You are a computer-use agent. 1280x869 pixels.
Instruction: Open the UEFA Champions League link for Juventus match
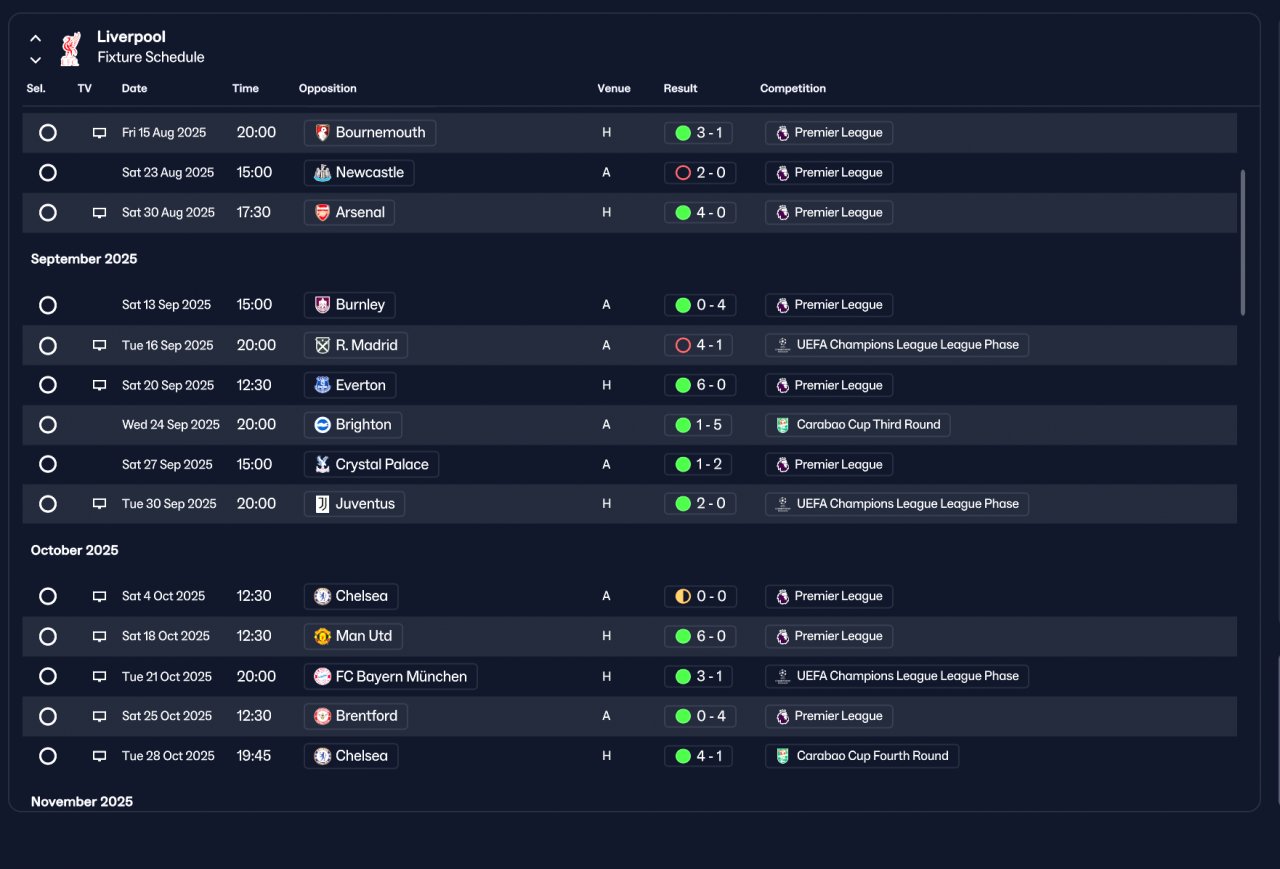pyautogui.click(x=897, y=504)
